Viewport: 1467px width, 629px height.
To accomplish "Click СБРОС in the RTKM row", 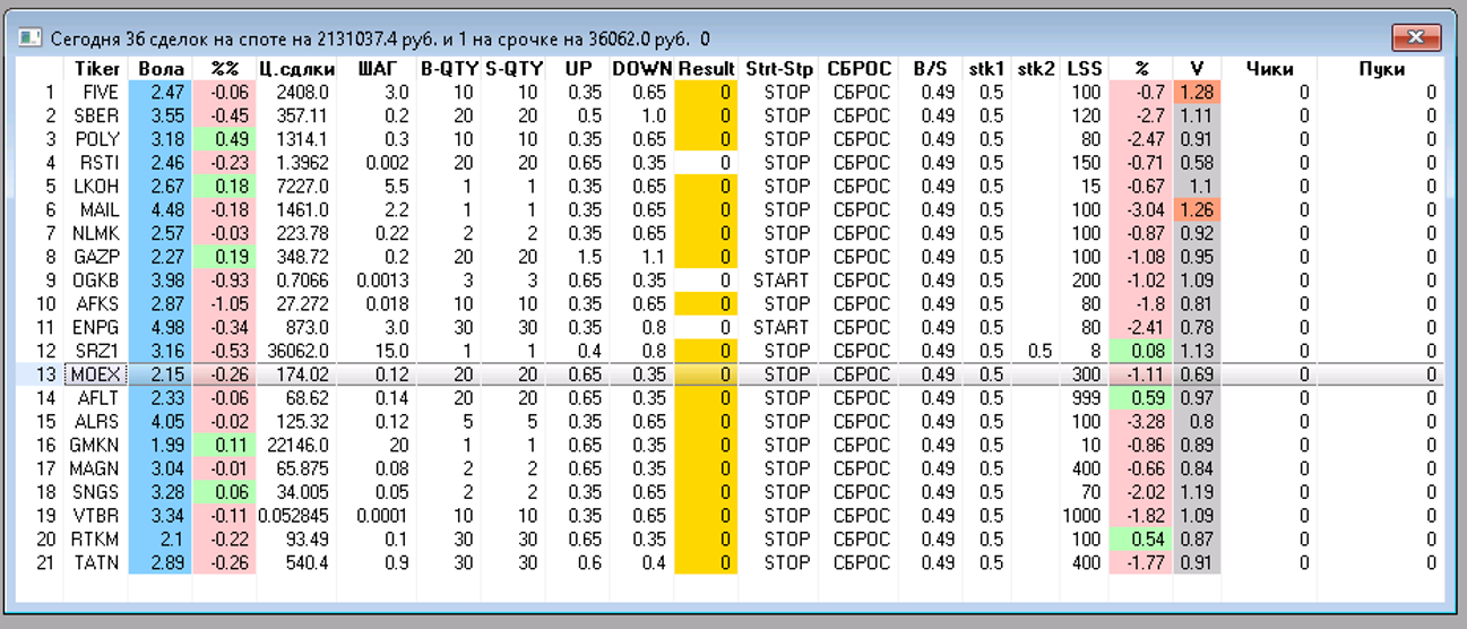I will click(861, 538).
